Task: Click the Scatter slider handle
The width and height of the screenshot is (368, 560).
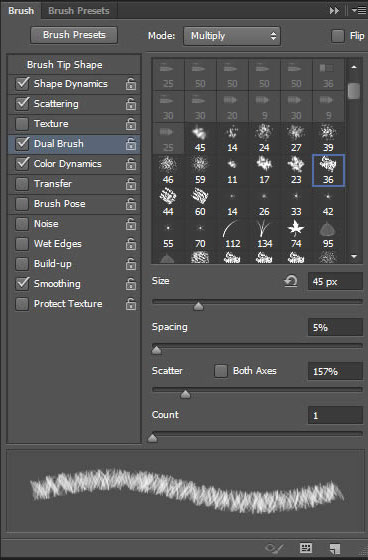Action: tap(185, 394)
